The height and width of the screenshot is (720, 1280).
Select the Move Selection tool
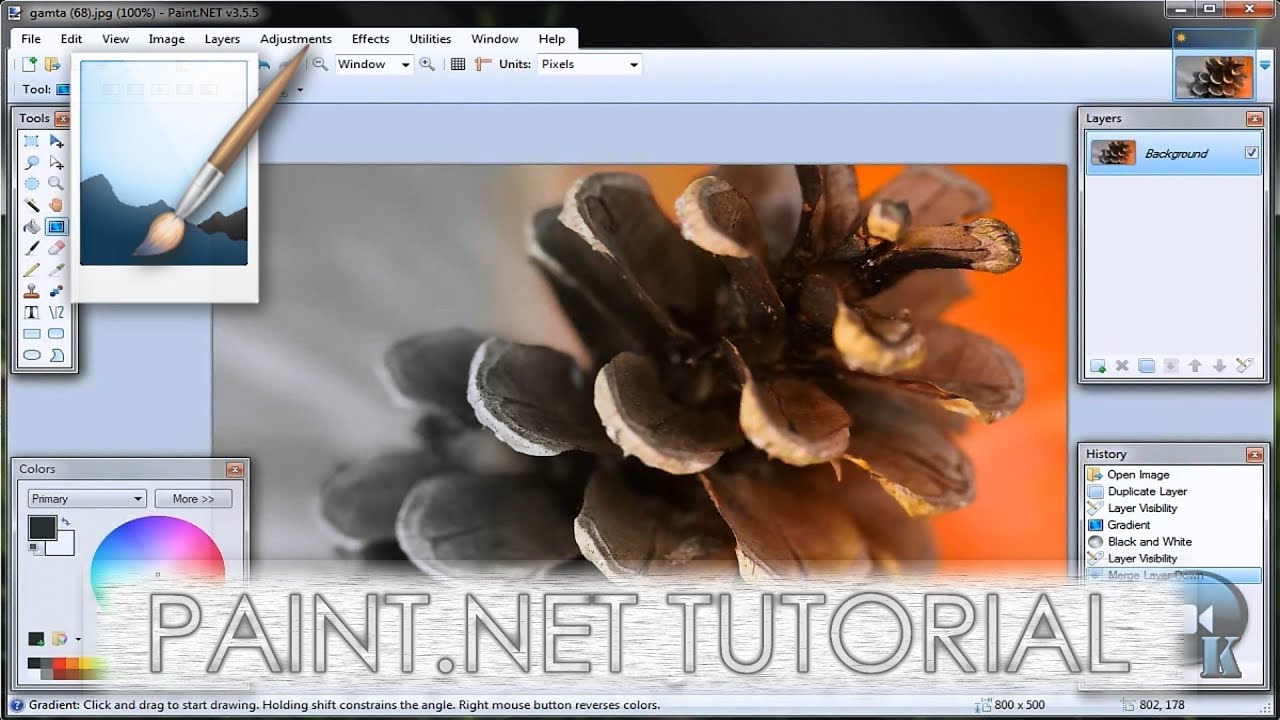56,162
